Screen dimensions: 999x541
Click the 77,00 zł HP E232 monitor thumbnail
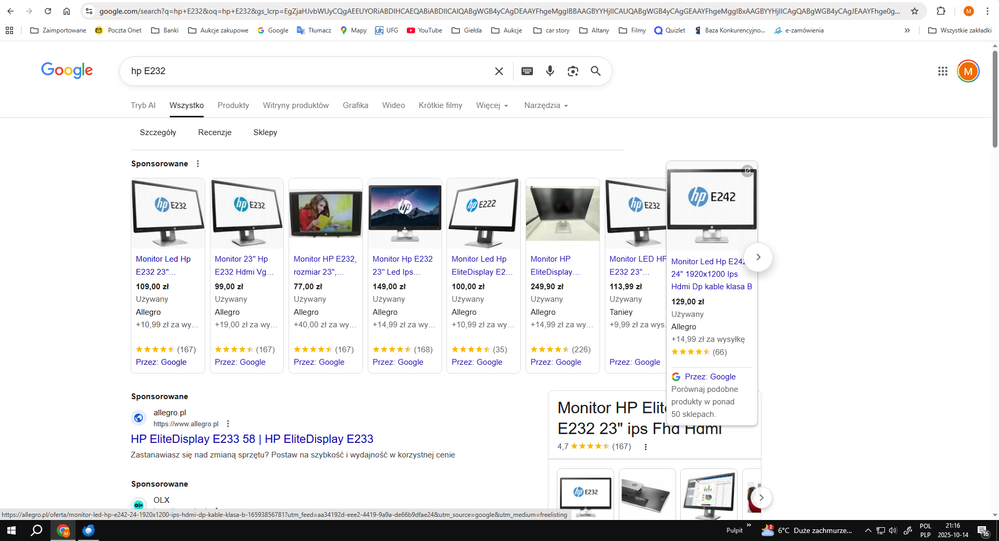tap(325, 214)
